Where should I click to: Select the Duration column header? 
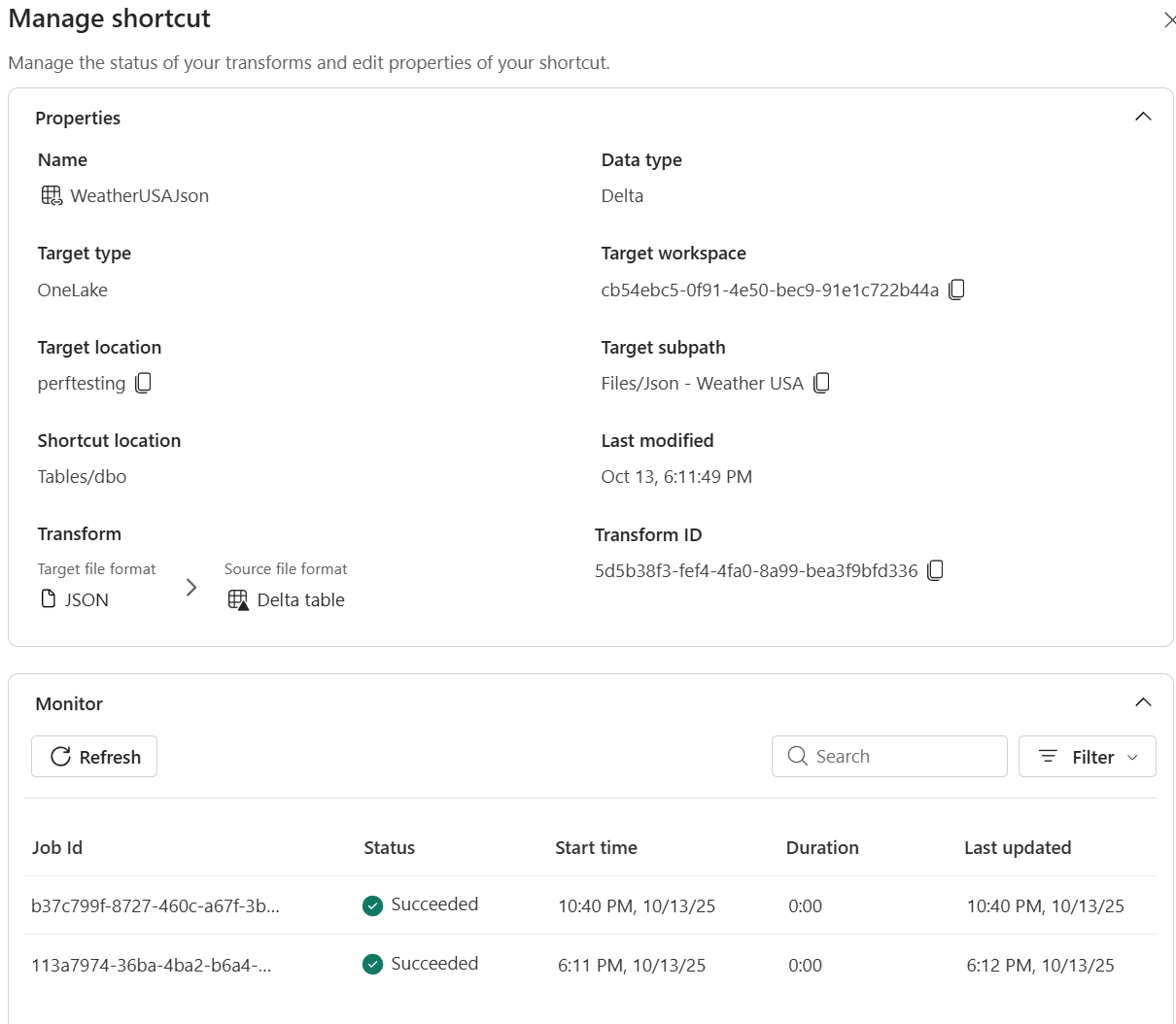click(822, 847)
